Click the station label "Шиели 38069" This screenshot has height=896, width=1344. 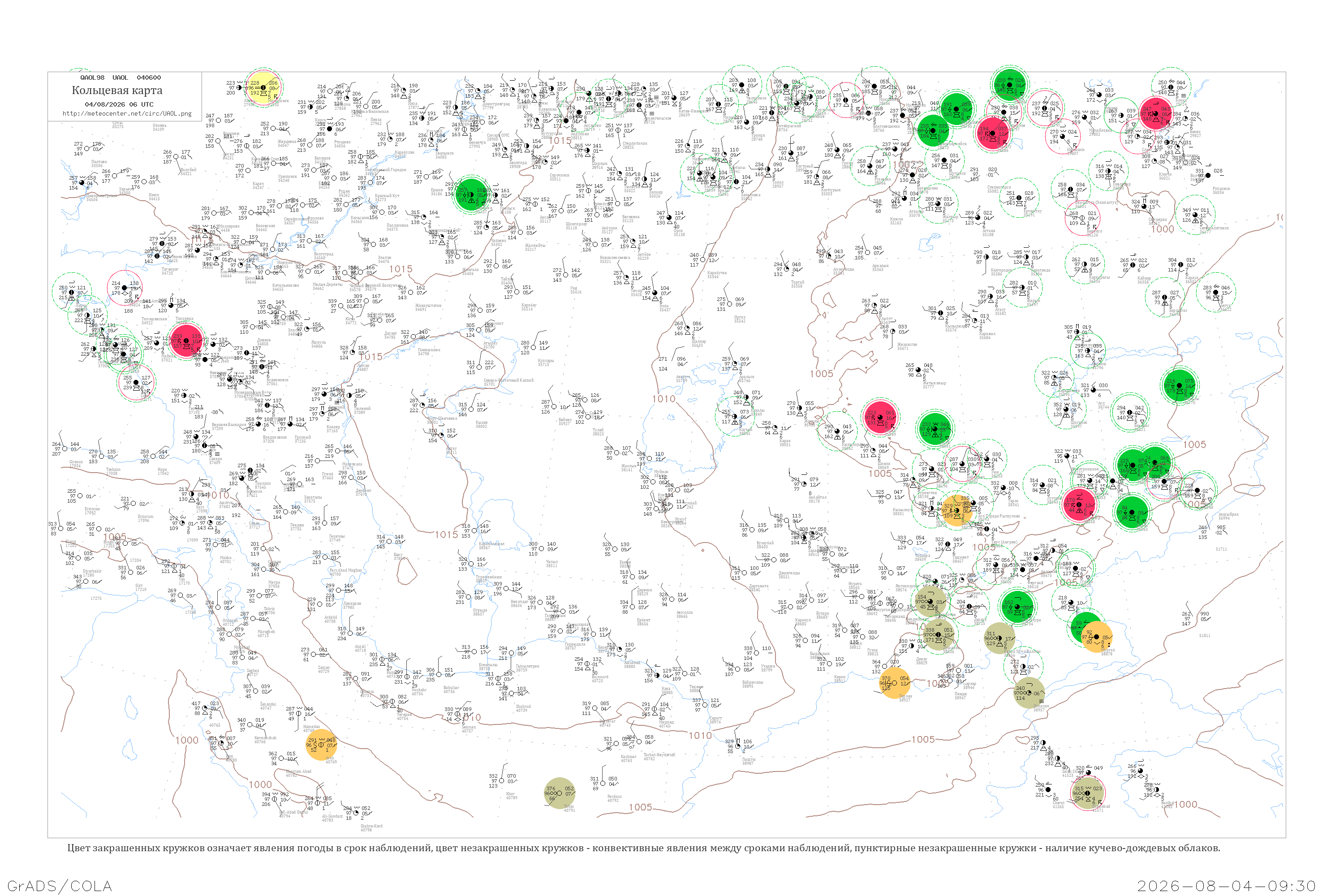point(884,465)
